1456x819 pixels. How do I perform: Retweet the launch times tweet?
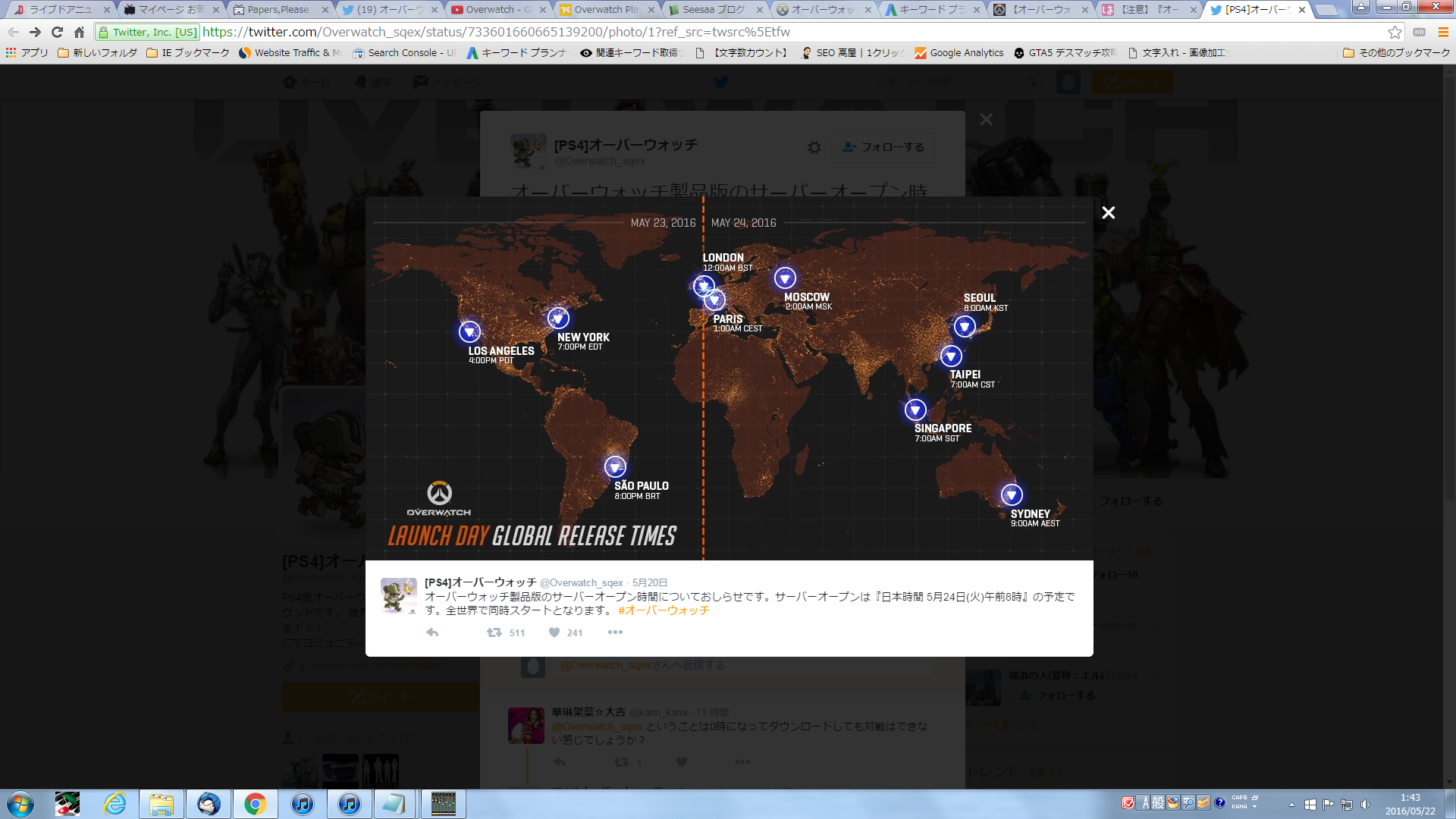click(494, 632)
